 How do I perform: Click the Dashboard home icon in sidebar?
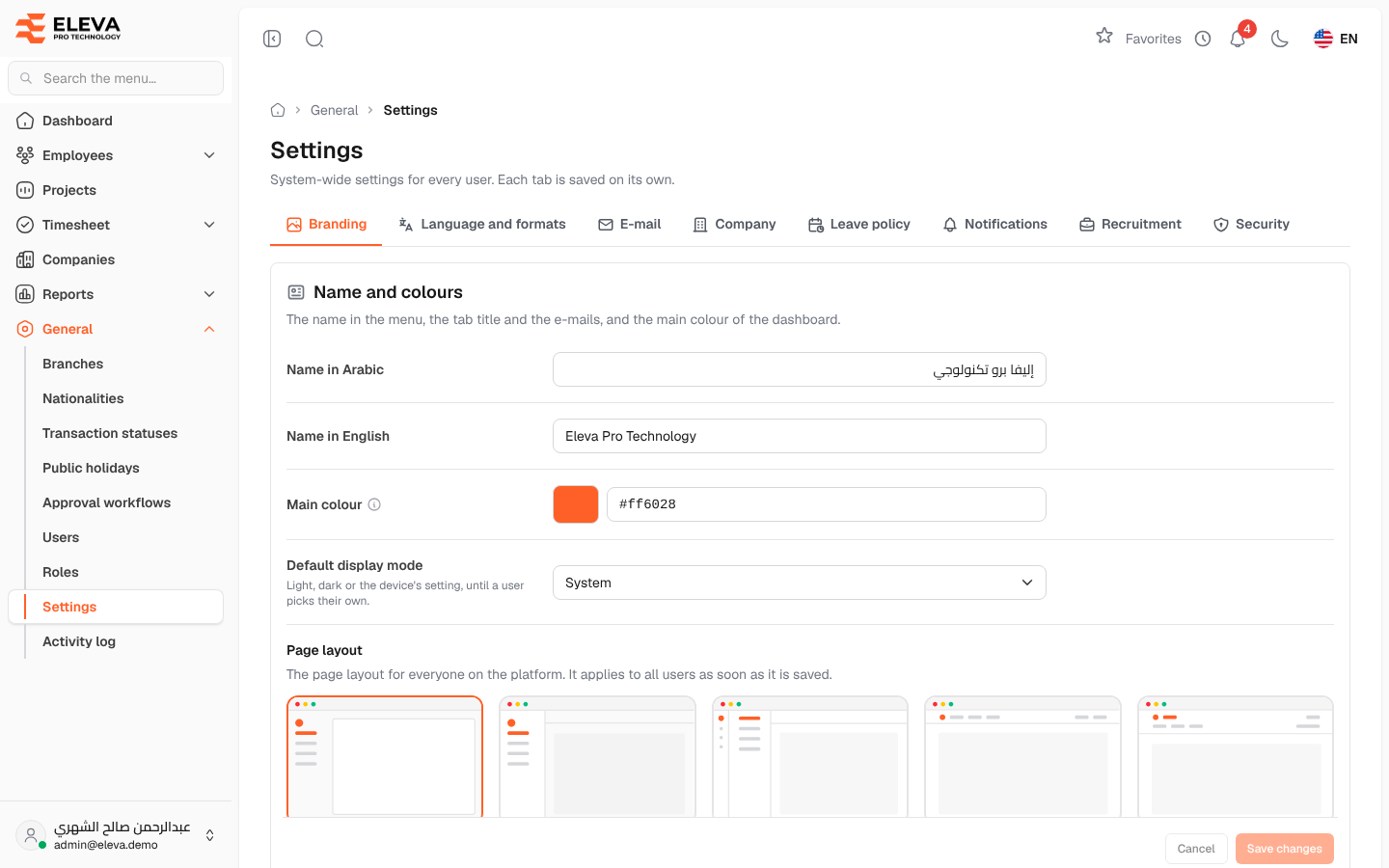pos(25,121)
